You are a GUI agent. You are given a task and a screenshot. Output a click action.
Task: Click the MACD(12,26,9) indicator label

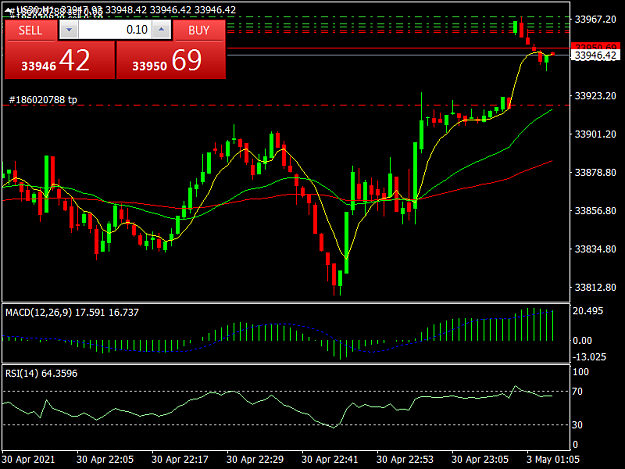click(x=72, y=312)
